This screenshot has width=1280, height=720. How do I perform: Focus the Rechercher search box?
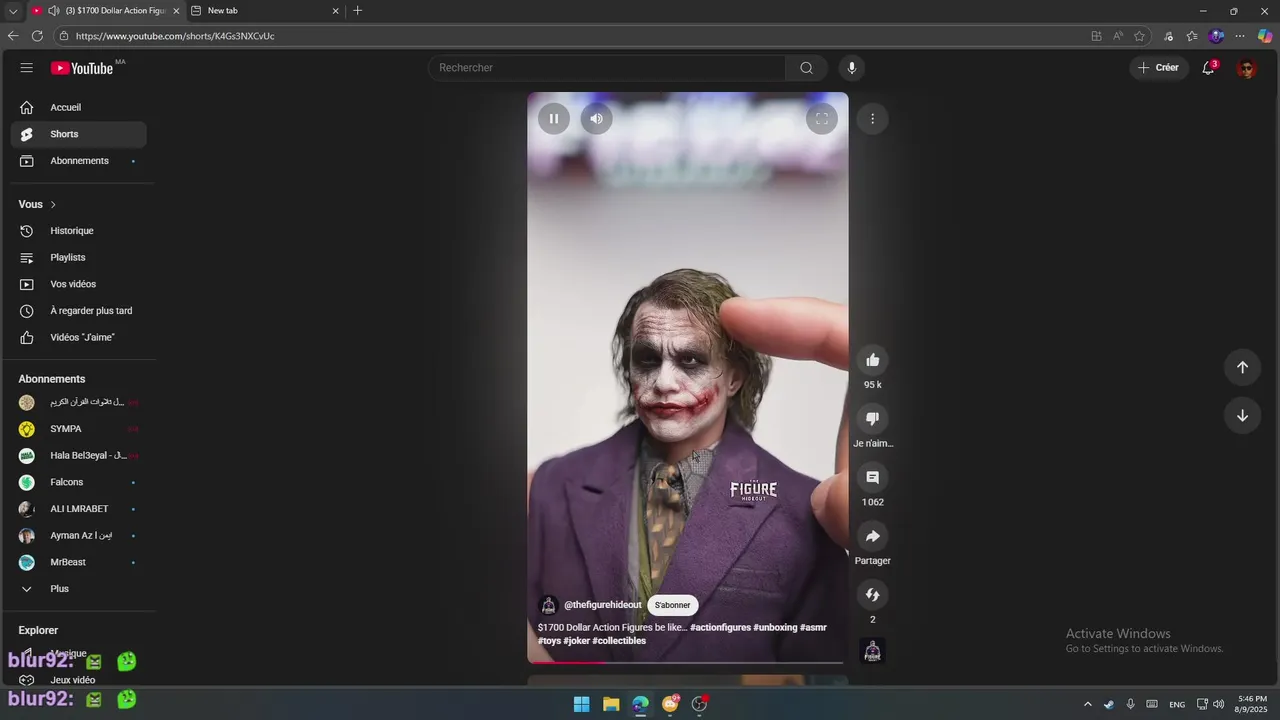(x=607, y=68)
